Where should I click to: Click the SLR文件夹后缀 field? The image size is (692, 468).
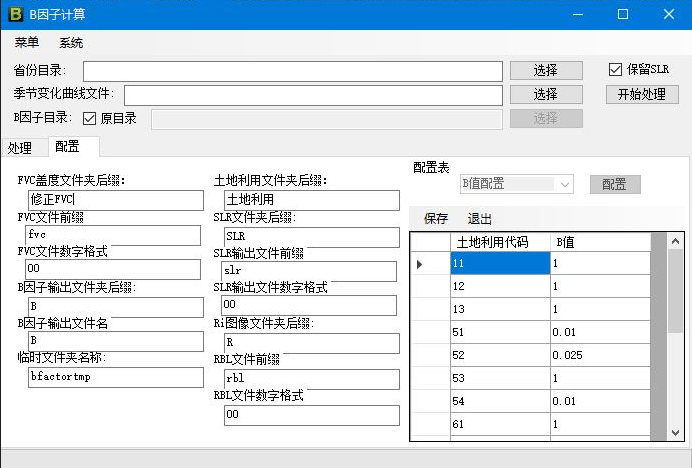tap(312, 237)
